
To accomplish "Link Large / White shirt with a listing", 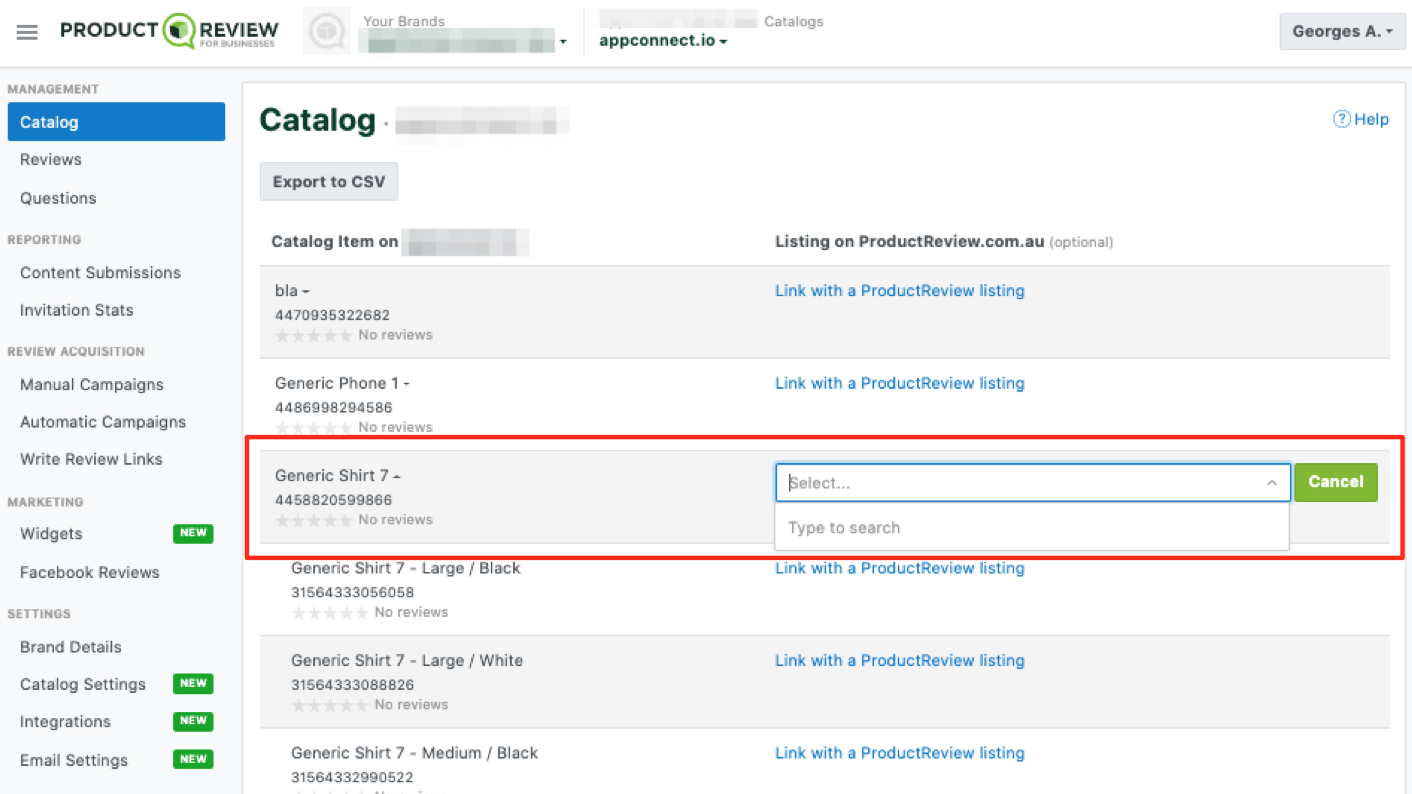I will click(x=900, y=660).
